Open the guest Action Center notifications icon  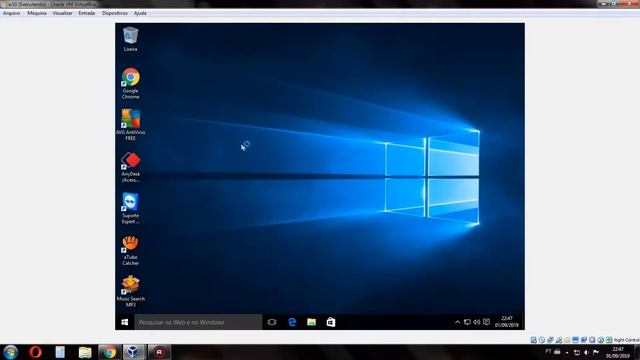pyautogui.click(x=487, y=322)
